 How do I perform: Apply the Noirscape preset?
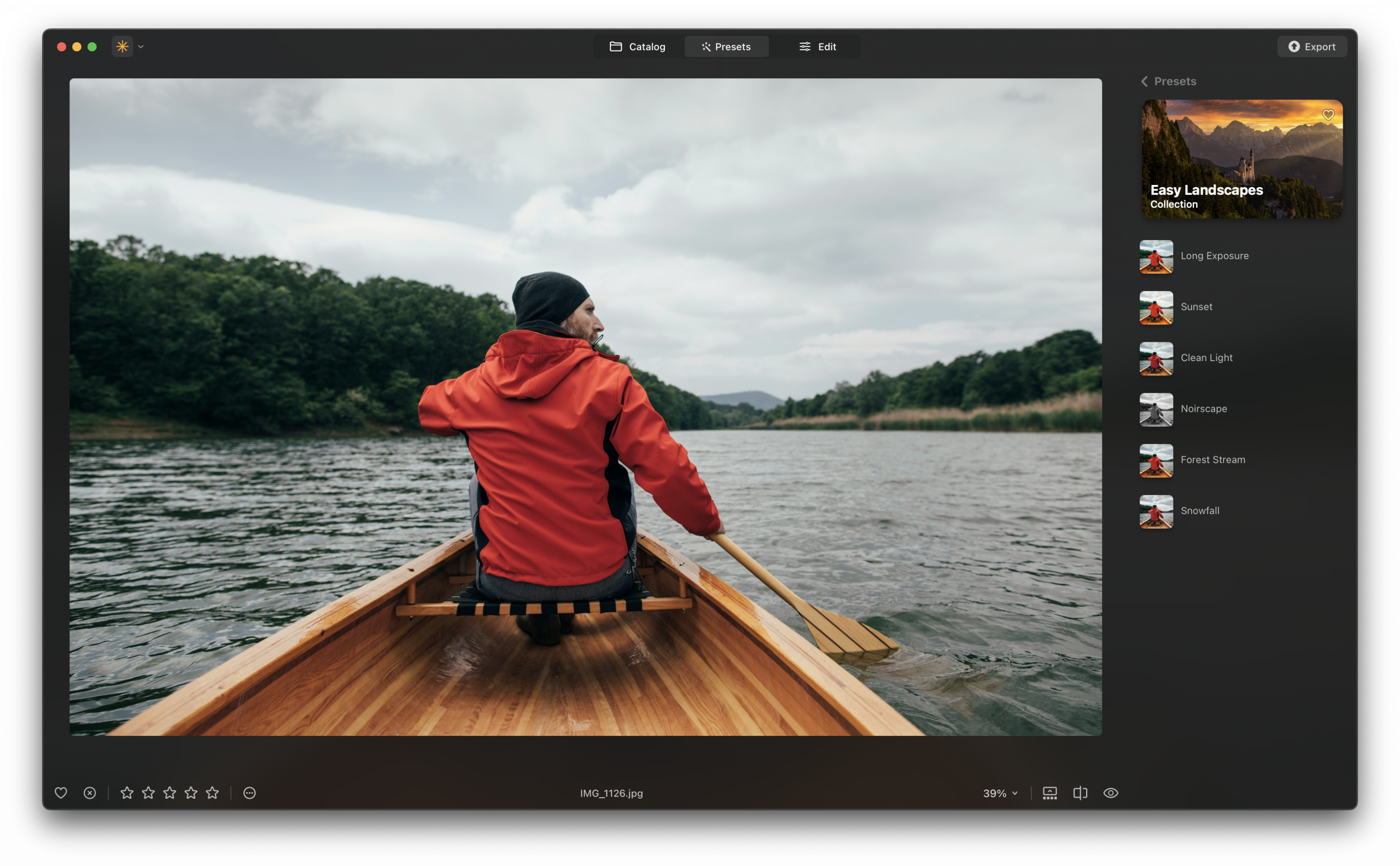(1240, 409)
